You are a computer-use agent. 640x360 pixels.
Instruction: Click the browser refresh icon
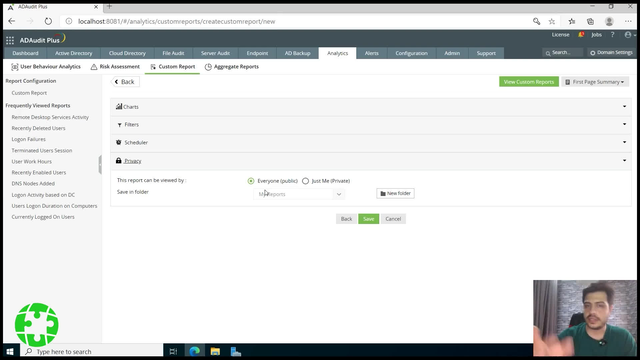(48, 21)
